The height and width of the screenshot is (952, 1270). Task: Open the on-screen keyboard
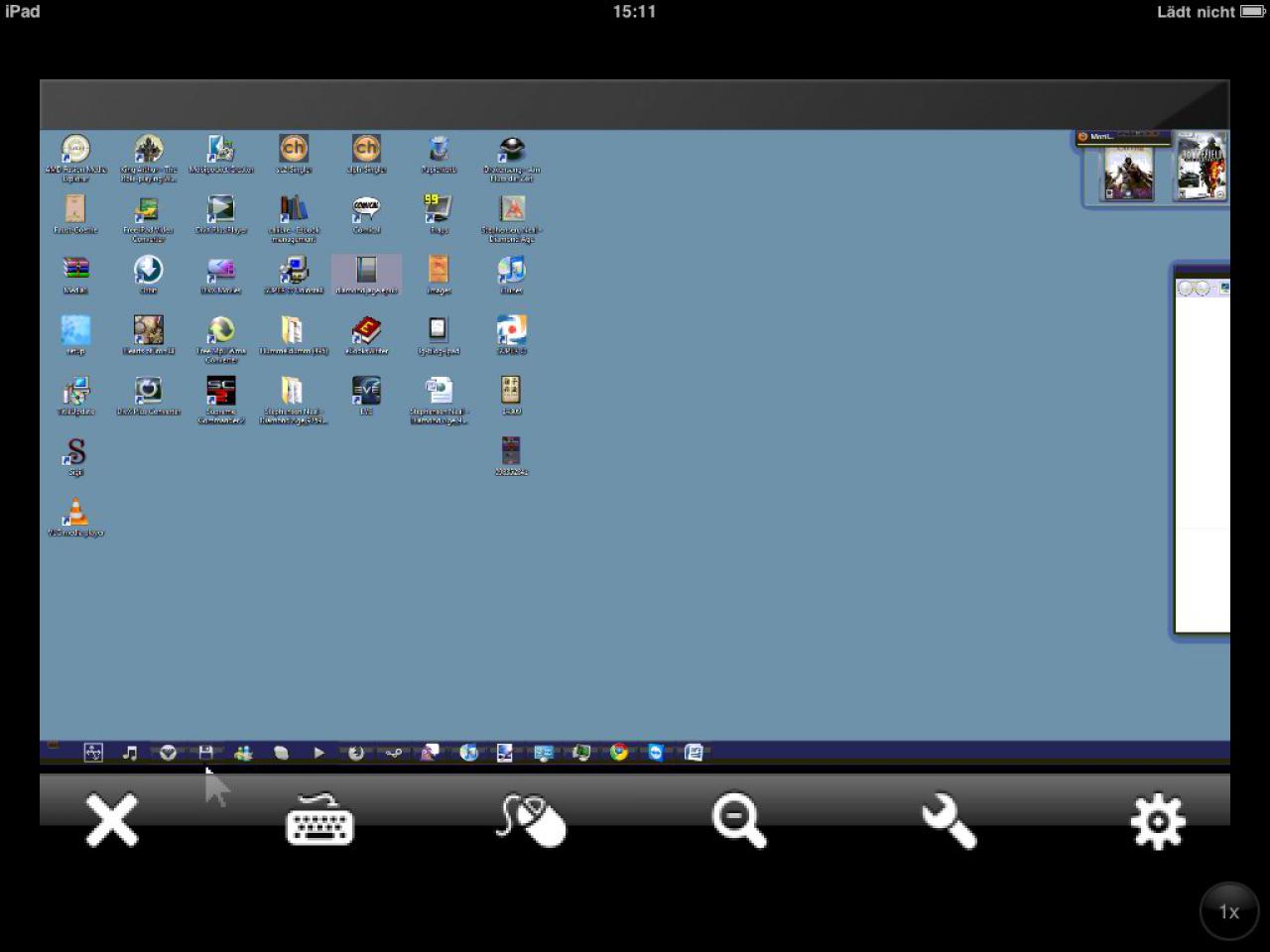point(319,819)
